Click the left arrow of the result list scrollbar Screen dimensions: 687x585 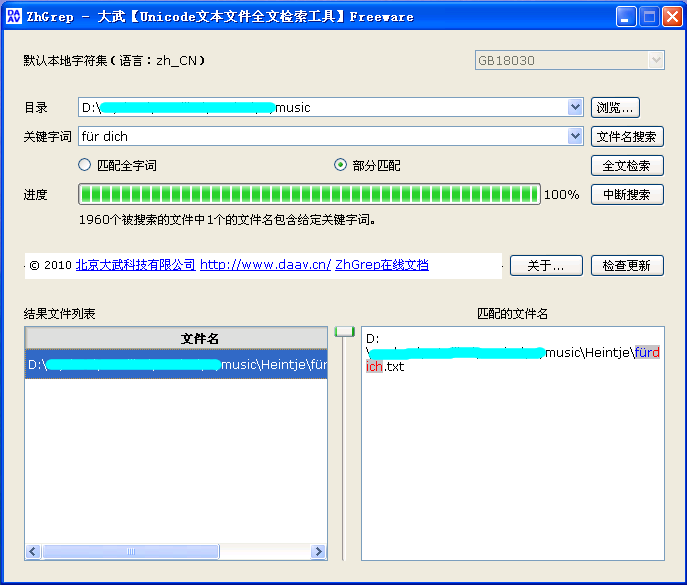(x=33, y=551)
